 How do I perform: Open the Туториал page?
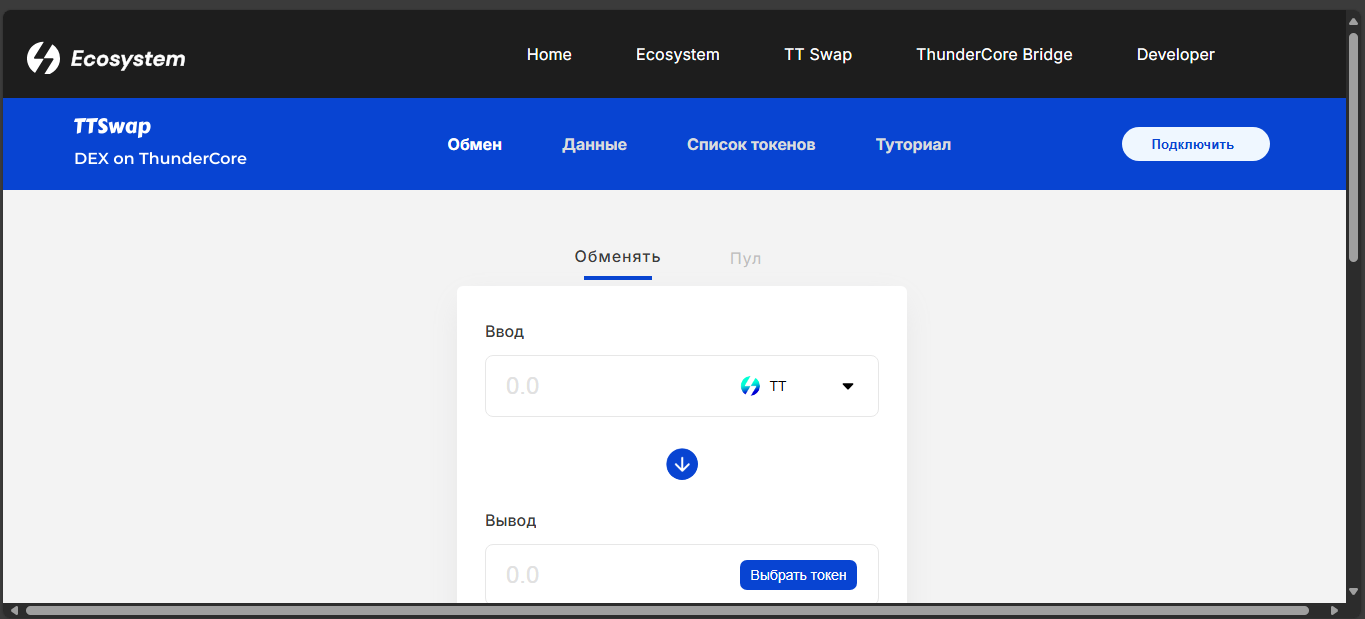[913, 145]
